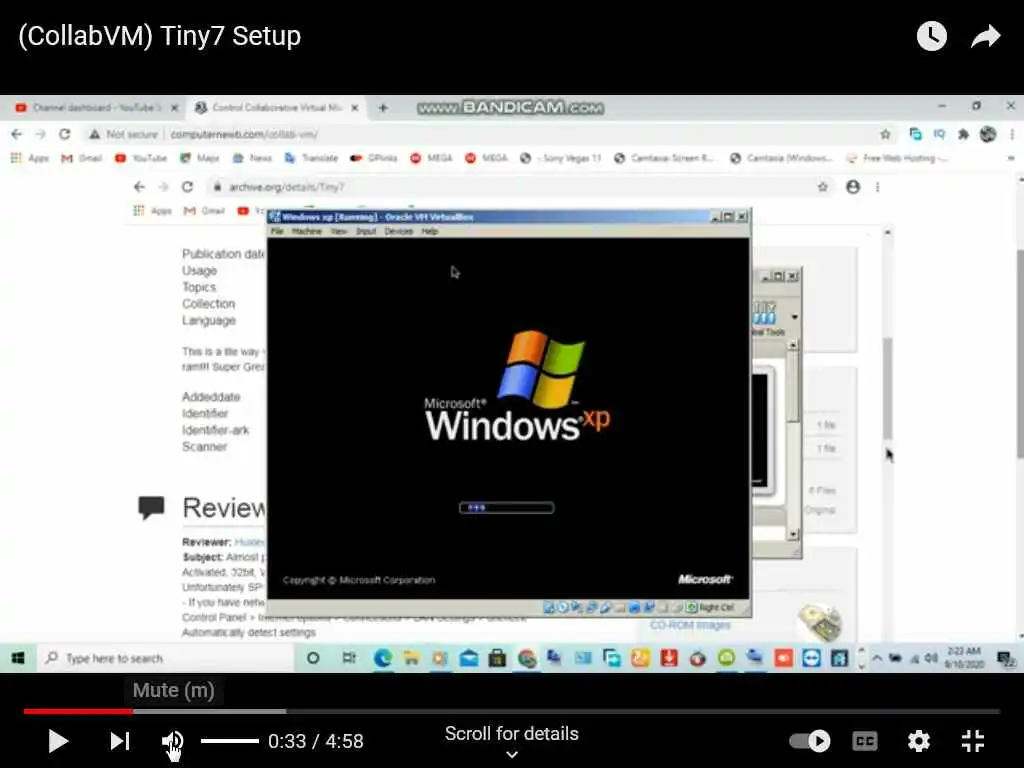
Task: Open inner browser three-dot menu
Action: [878, 187]
